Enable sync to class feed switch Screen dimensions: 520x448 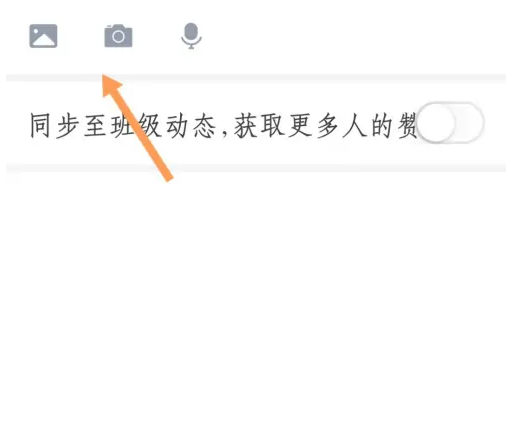tap(450, 123)
